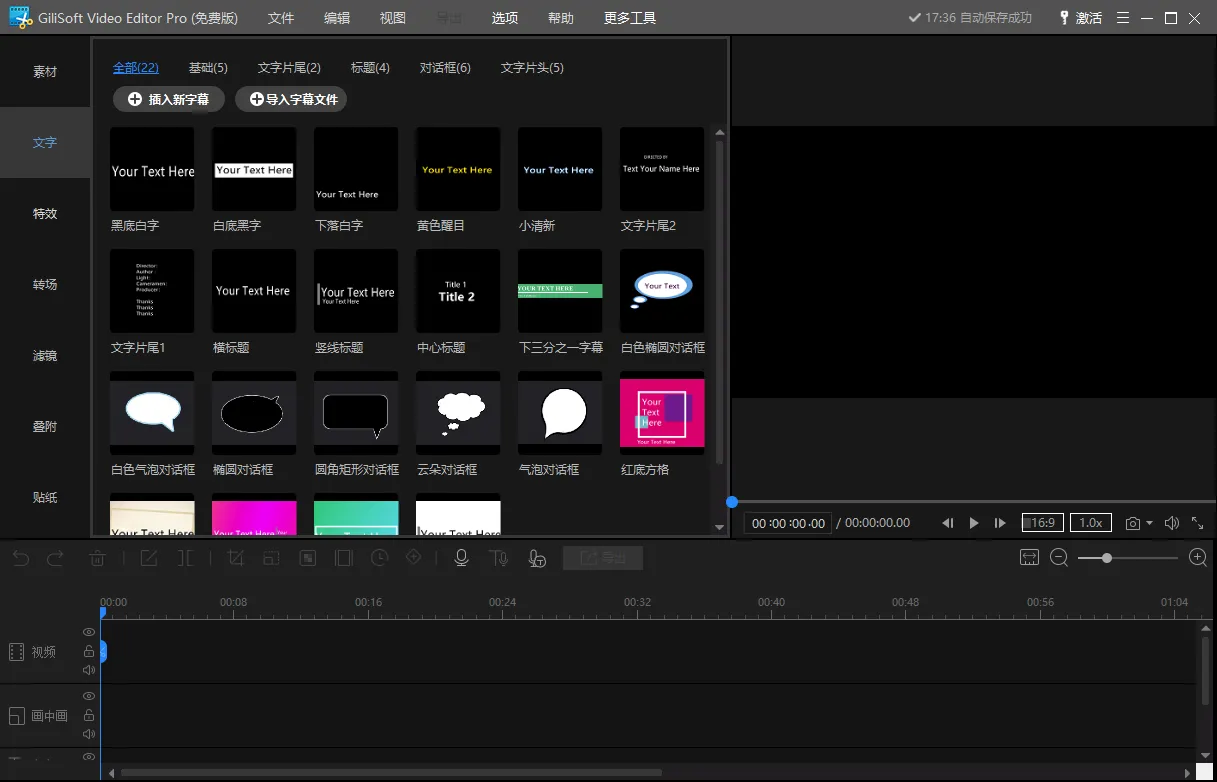Click the 插入新字幕 button

[169, 99]
